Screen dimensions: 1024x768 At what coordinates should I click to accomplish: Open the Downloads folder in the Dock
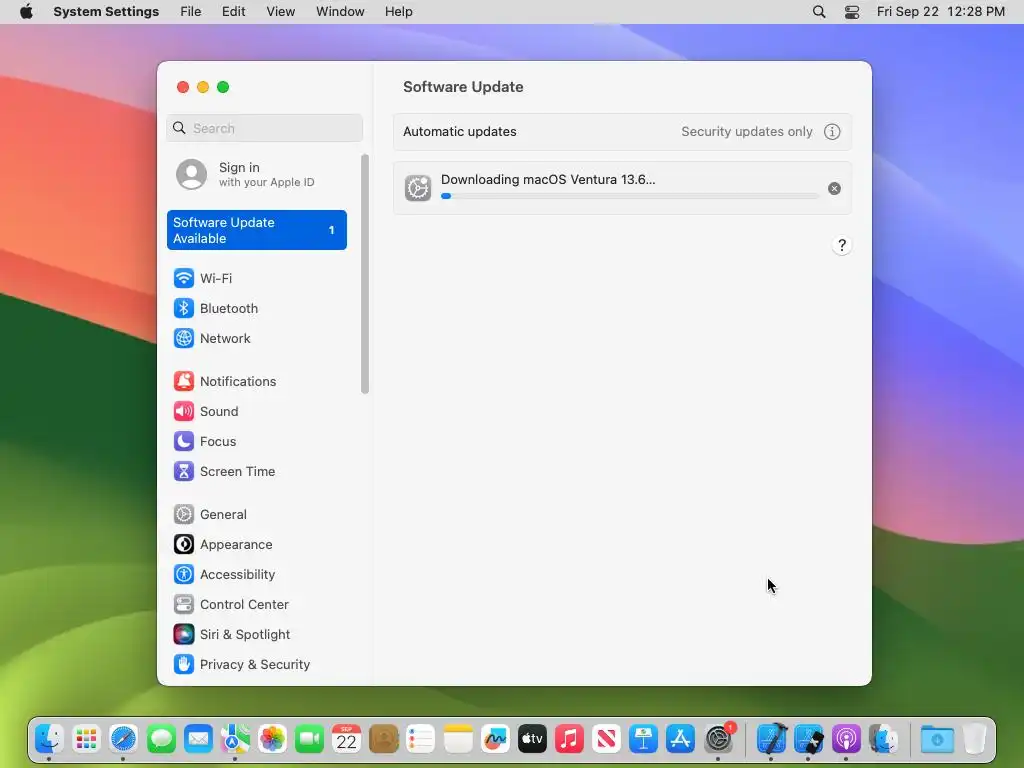(937, 739)
